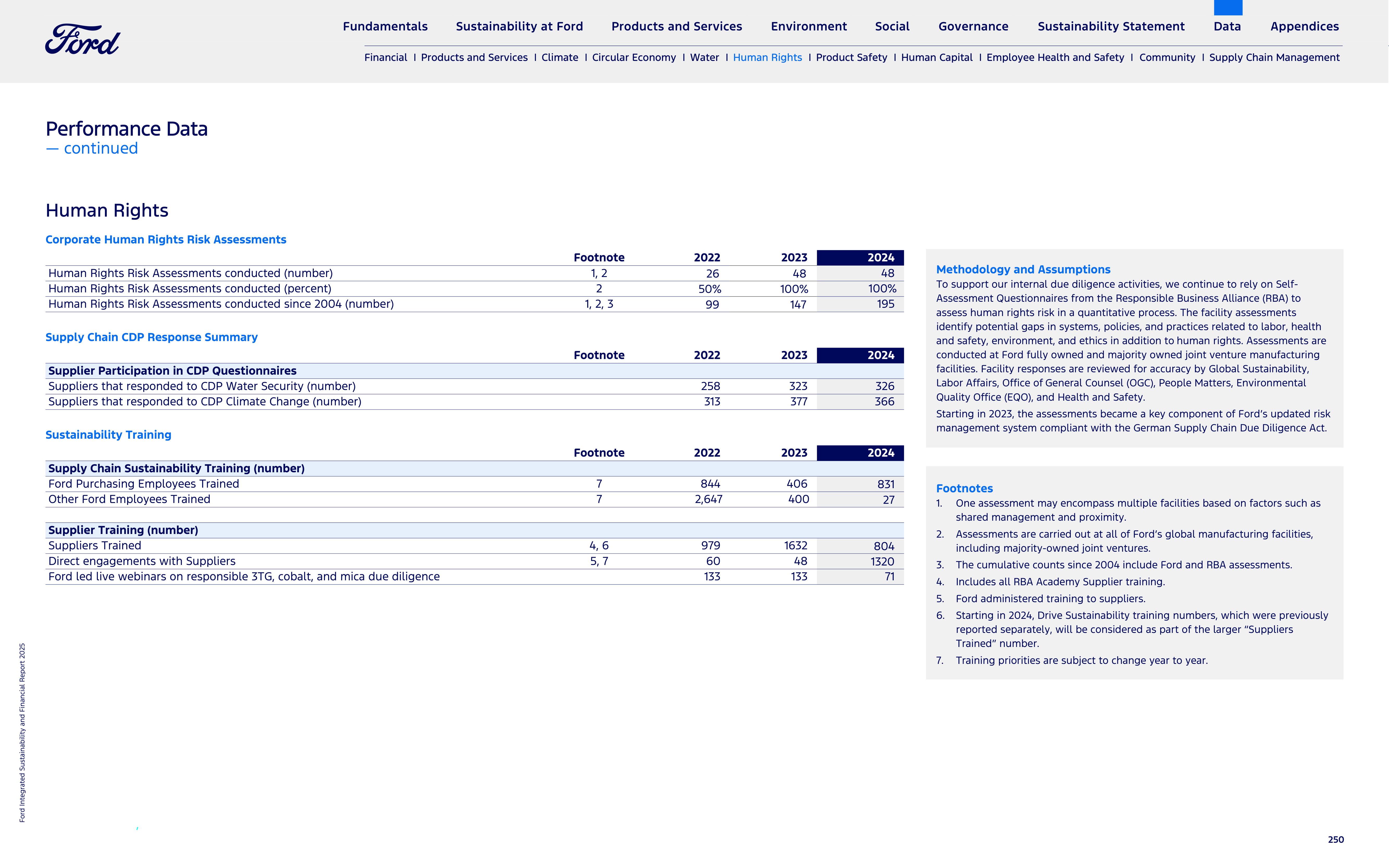Screen dimensions: 1389x868
Task: Open the Appendices tab
Action: click(x=1304, y=26)
